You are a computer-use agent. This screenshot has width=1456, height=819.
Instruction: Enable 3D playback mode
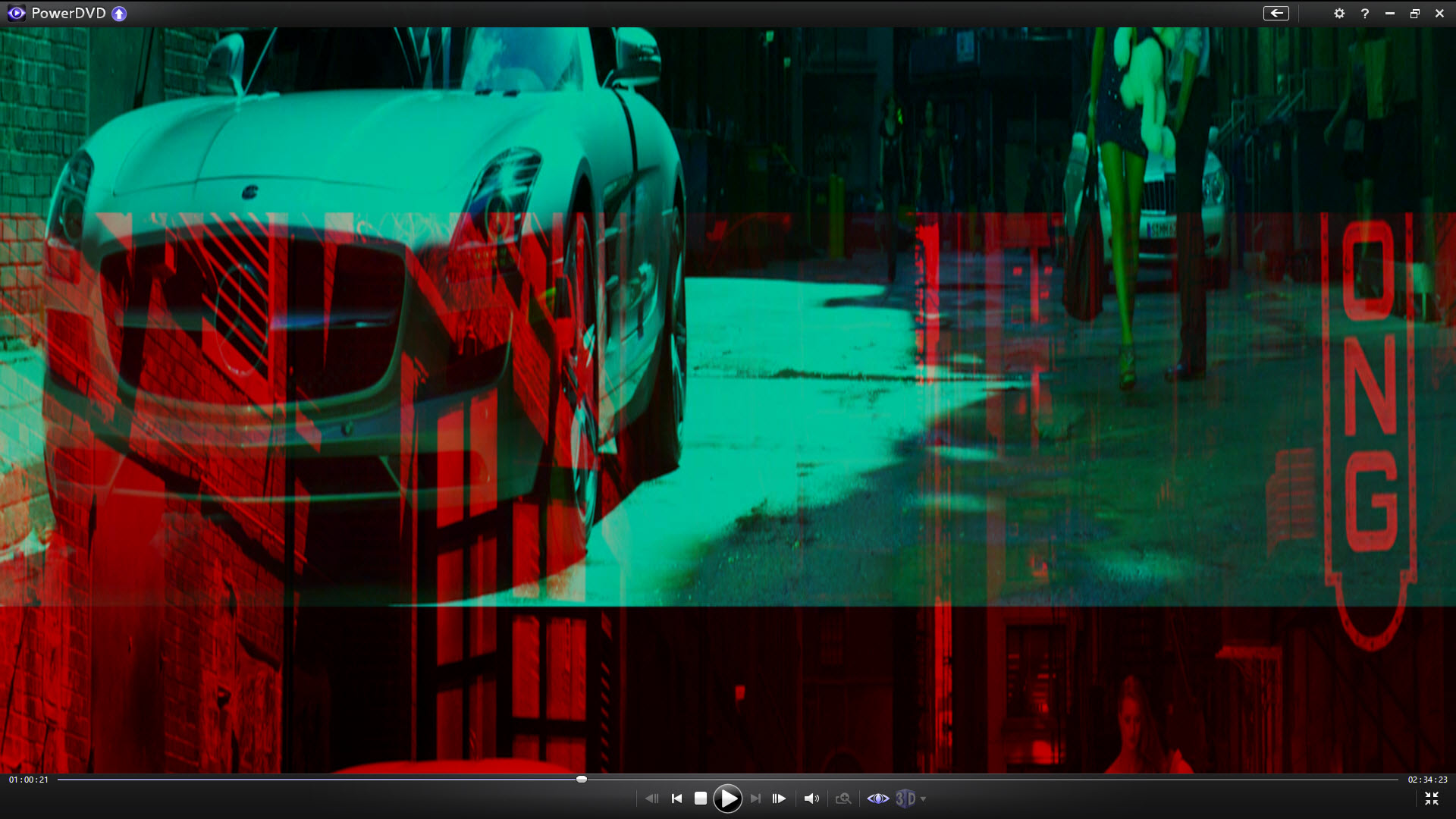[x=905, y=799]
